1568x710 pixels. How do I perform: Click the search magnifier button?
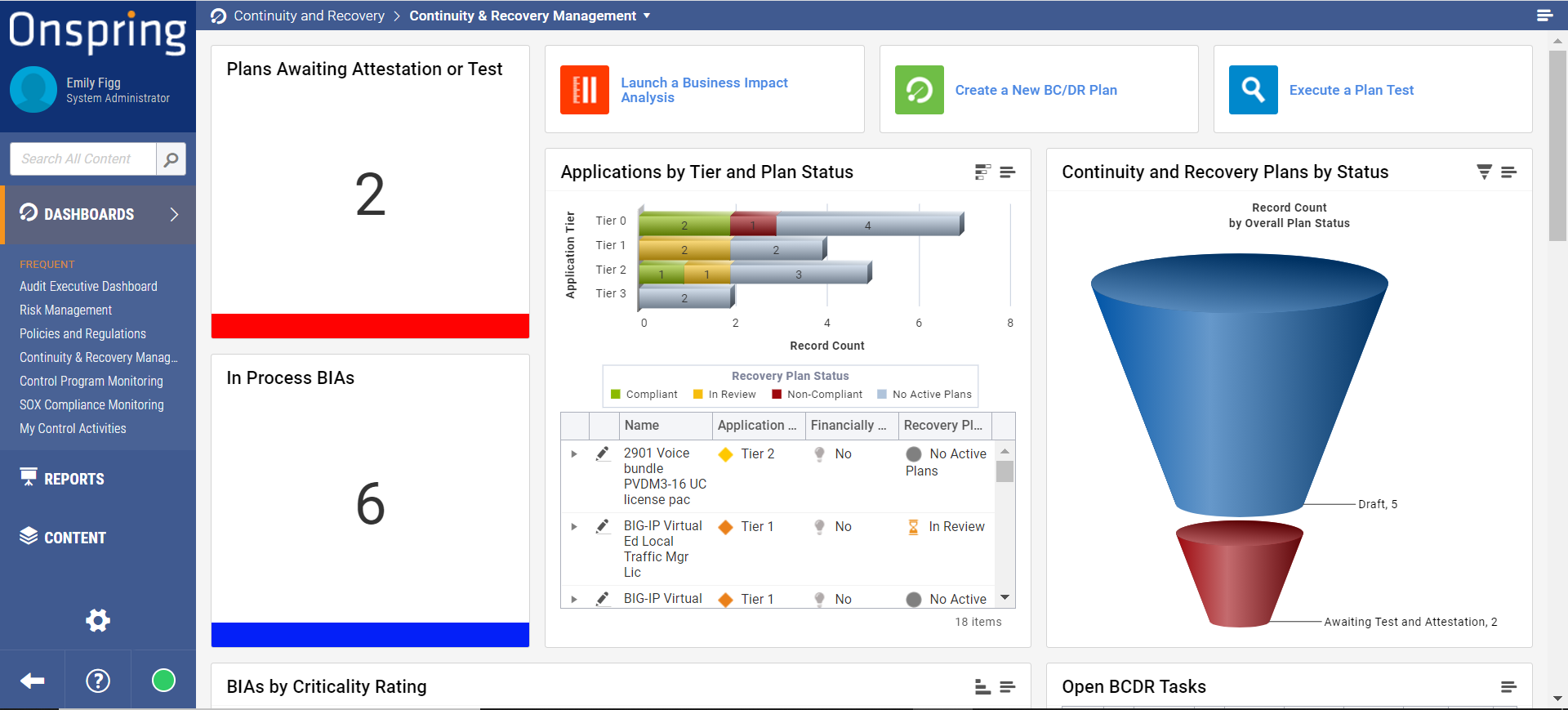[171, 159]
